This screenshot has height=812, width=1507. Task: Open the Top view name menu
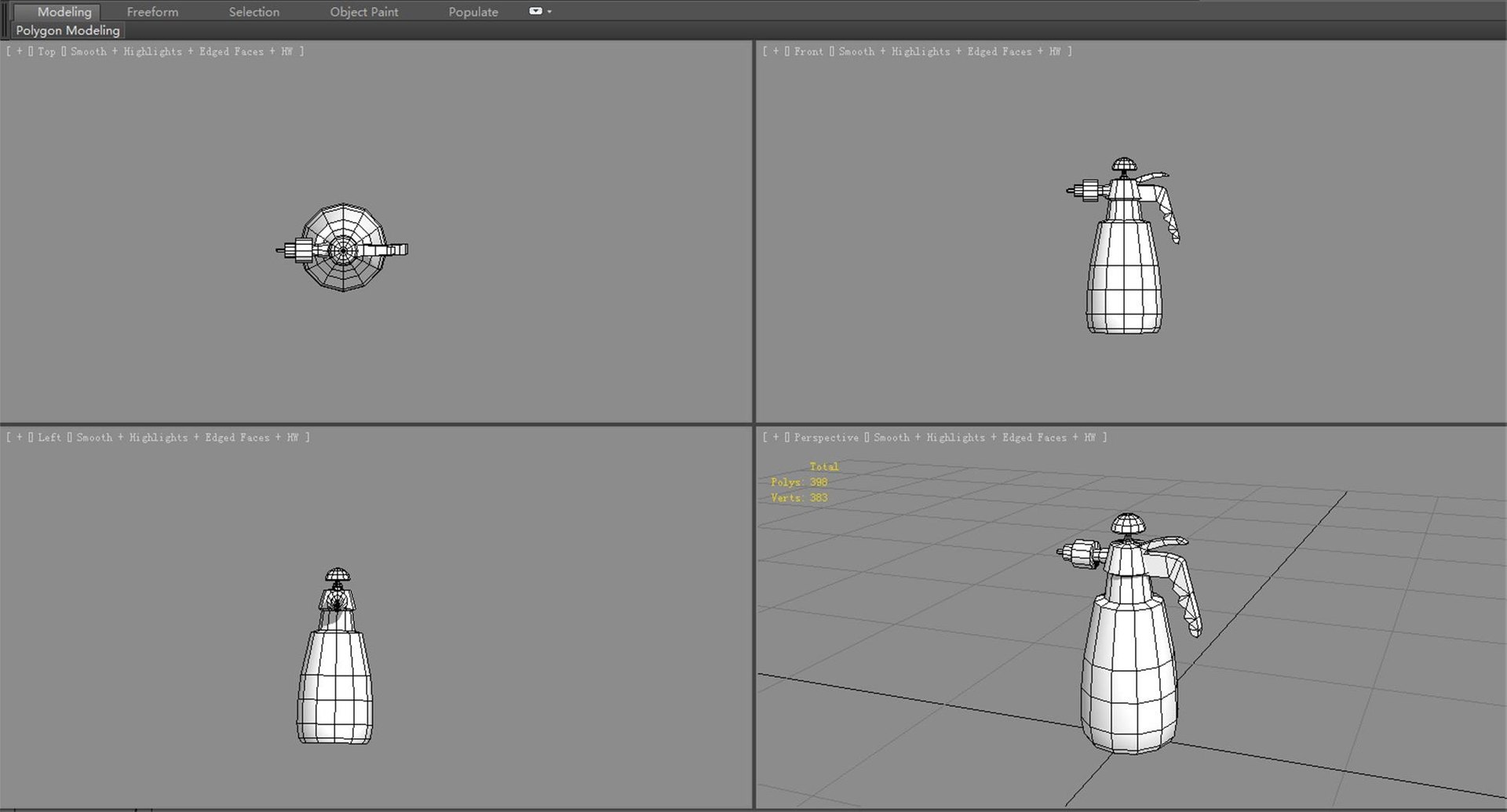click(46, 51)
